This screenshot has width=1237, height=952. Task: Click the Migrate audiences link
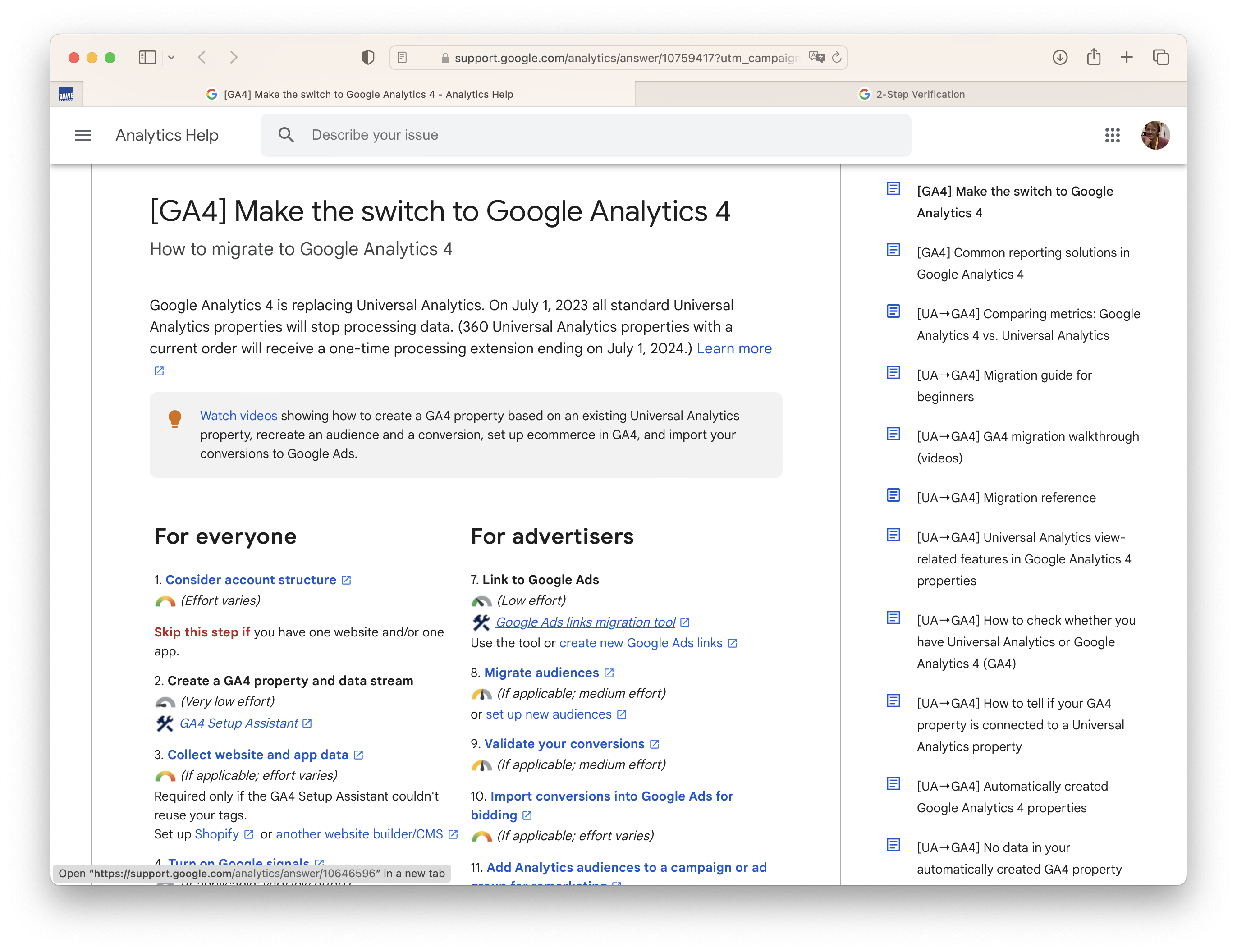click(x=541, y=673)
